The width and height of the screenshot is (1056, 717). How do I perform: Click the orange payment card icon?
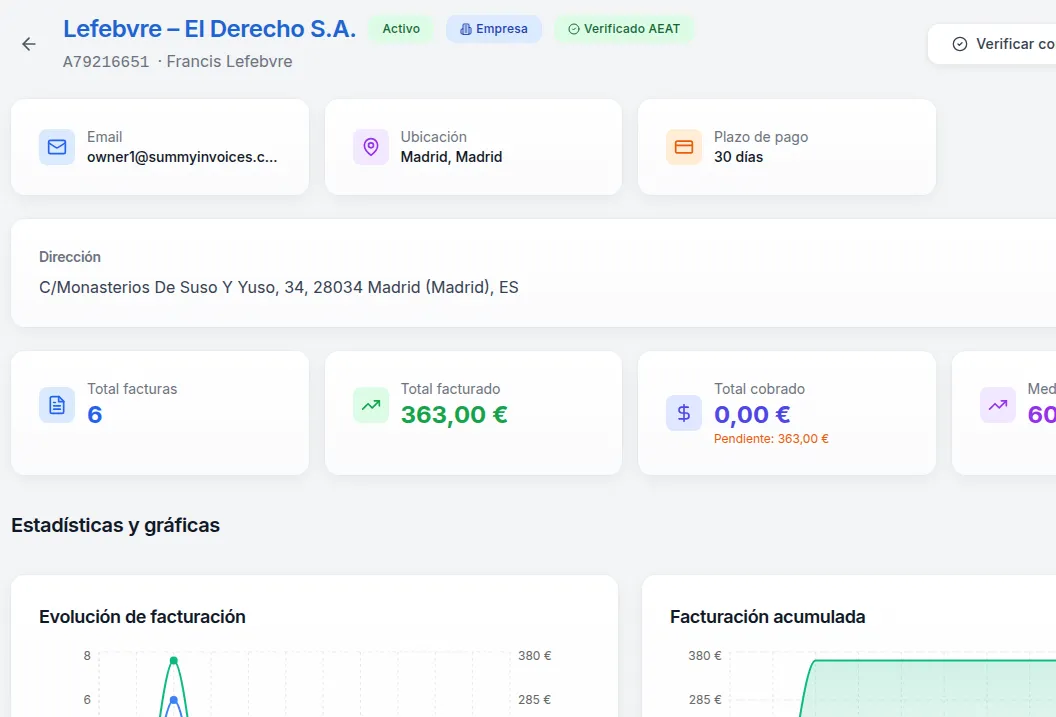(684, 146)
